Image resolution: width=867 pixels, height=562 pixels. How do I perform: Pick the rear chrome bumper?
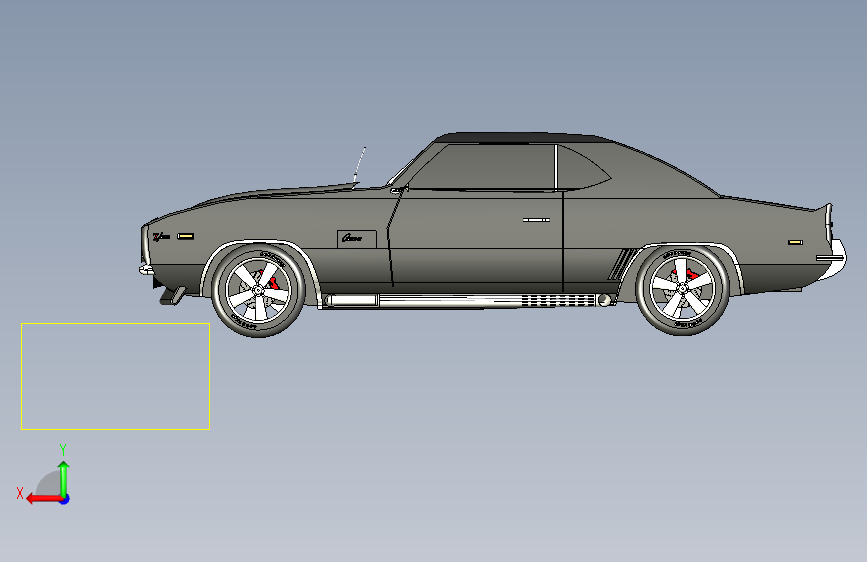point(833,259)
